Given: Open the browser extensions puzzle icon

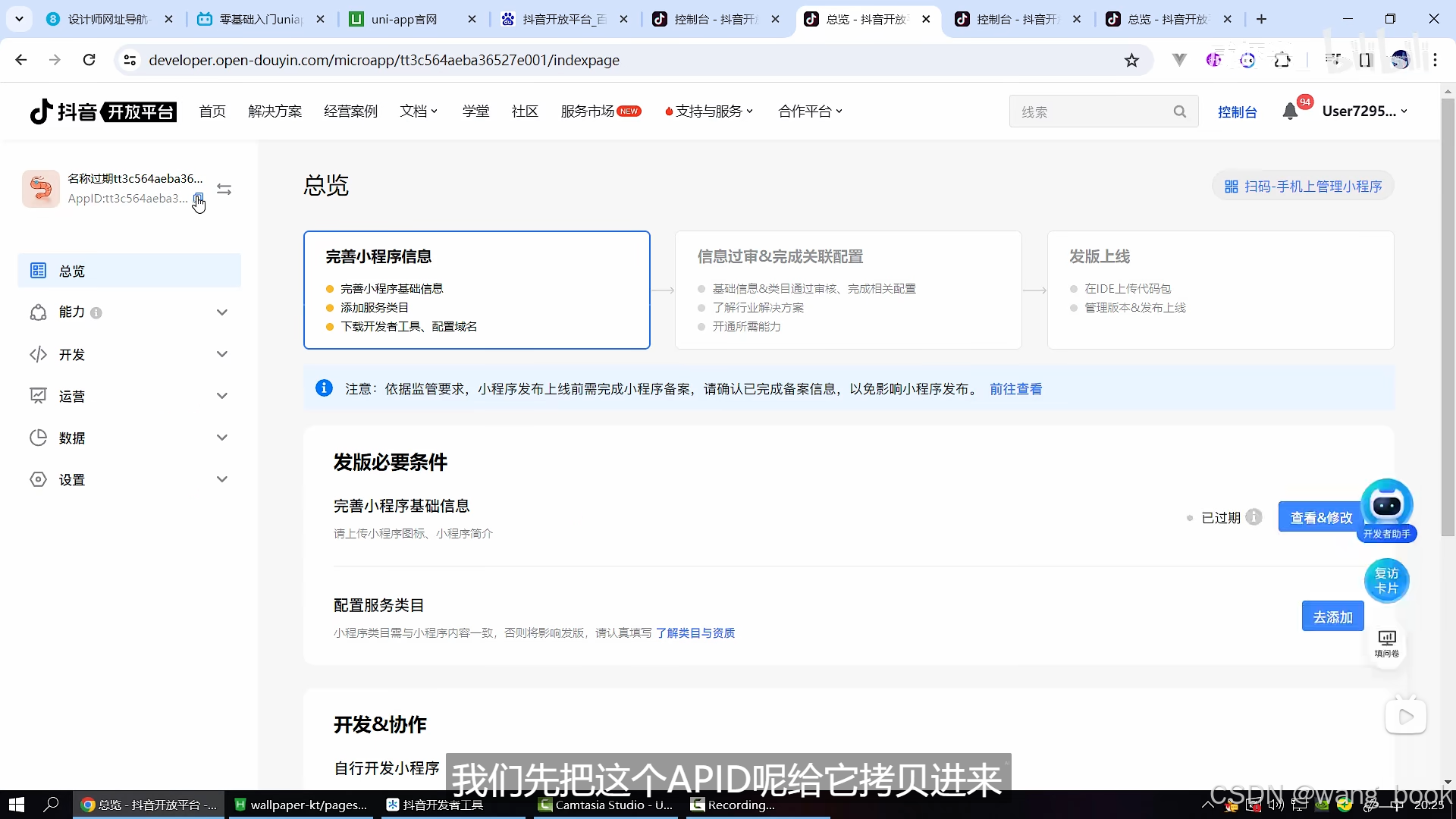Looking at the screenshot, I should [x=1282, y=60].
